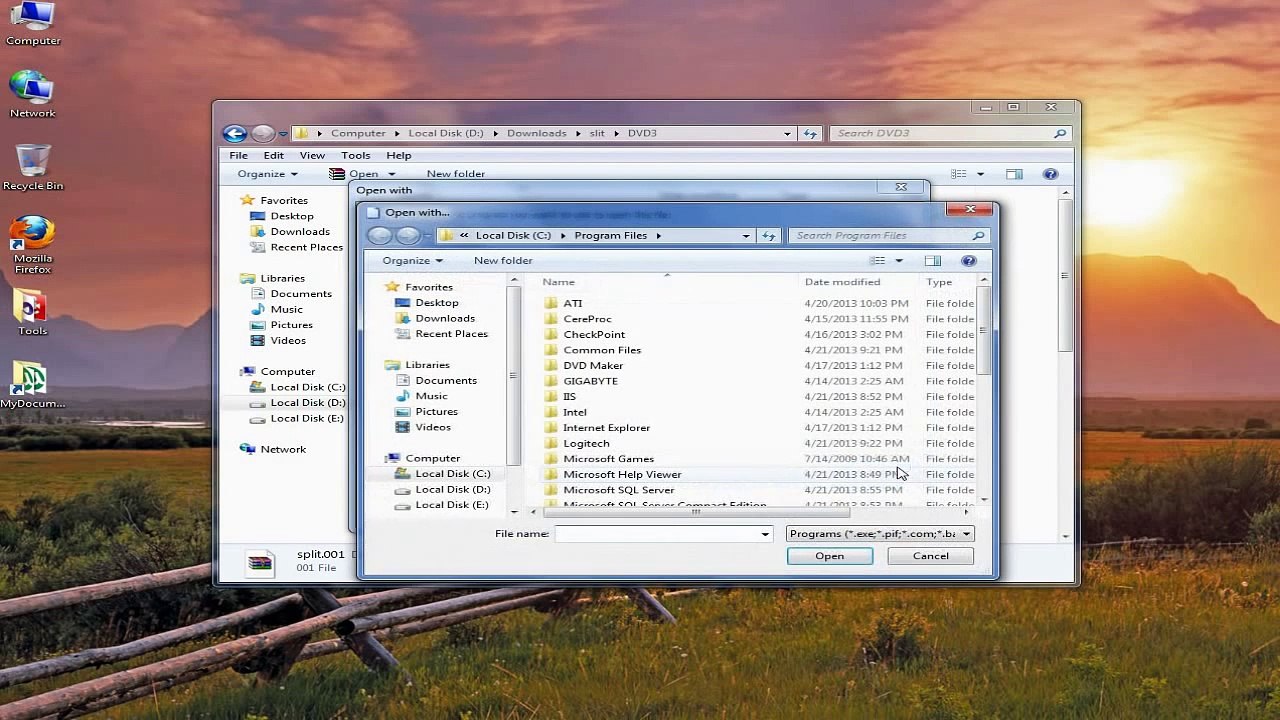Click search icon in Search Program Files

tap(978, 236)
